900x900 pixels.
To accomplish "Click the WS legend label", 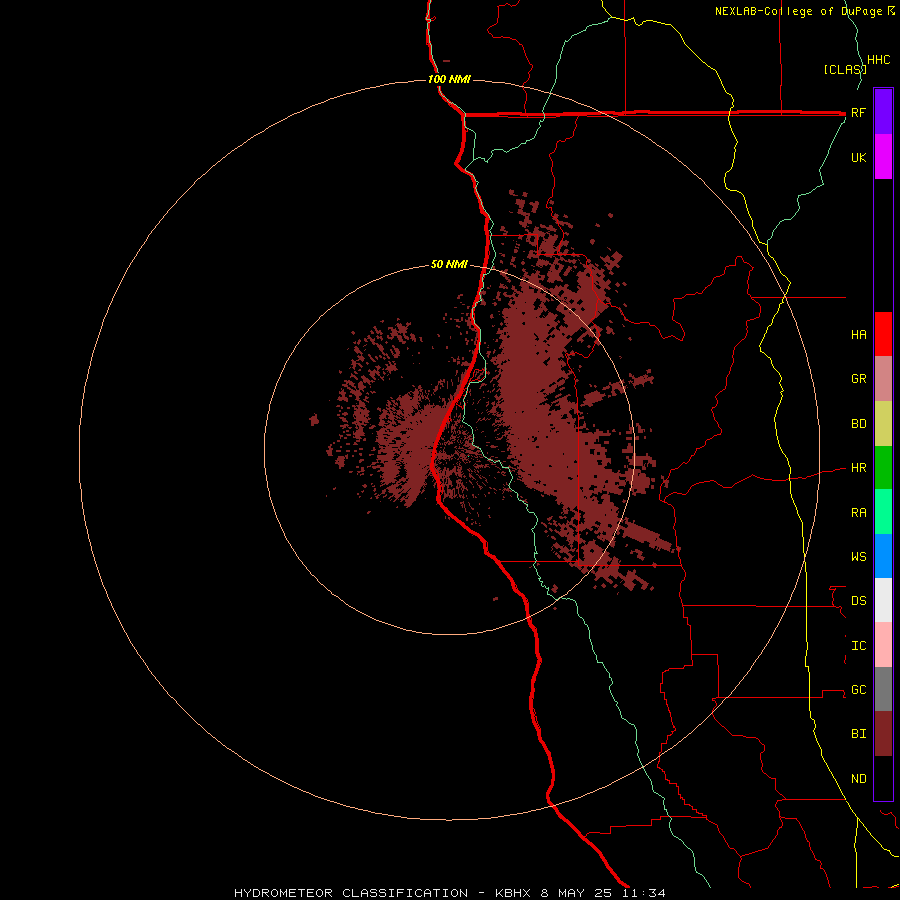I will point(859,557).
